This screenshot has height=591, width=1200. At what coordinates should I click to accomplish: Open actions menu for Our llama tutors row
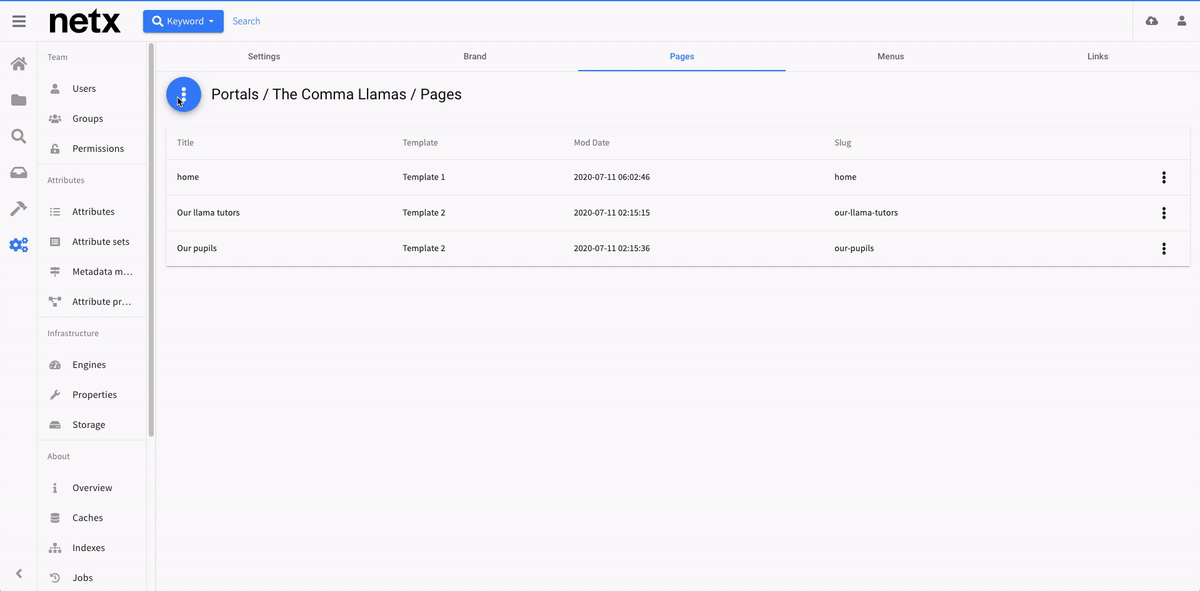[1164, 213]
